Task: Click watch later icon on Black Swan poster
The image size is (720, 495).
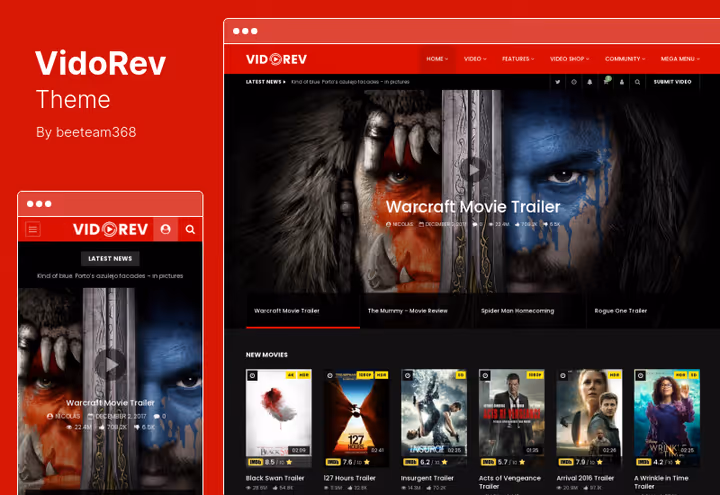Action: 252,376
